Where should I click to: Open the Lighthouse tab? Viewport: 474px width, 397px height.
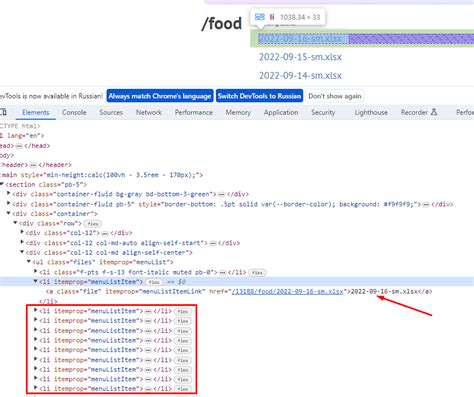pos(371,112)
